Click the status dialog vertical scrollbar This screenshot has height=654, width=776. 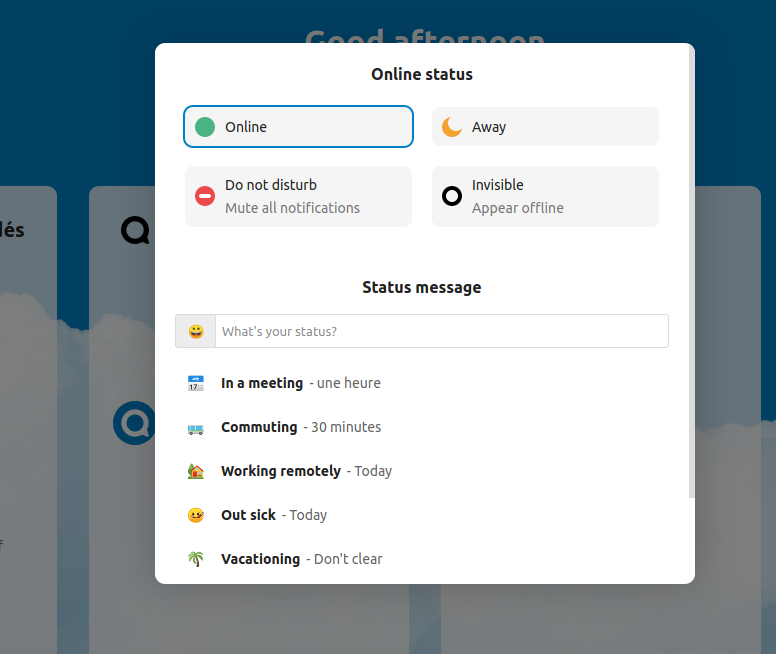[x=691, y=270]
